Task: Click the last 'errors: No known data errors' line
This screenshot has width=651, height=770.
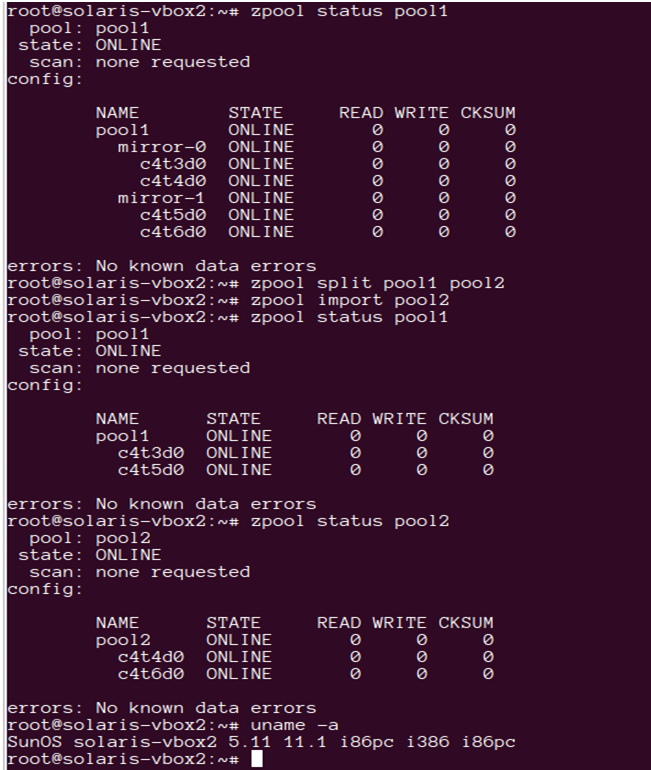Action: (162, 708)
